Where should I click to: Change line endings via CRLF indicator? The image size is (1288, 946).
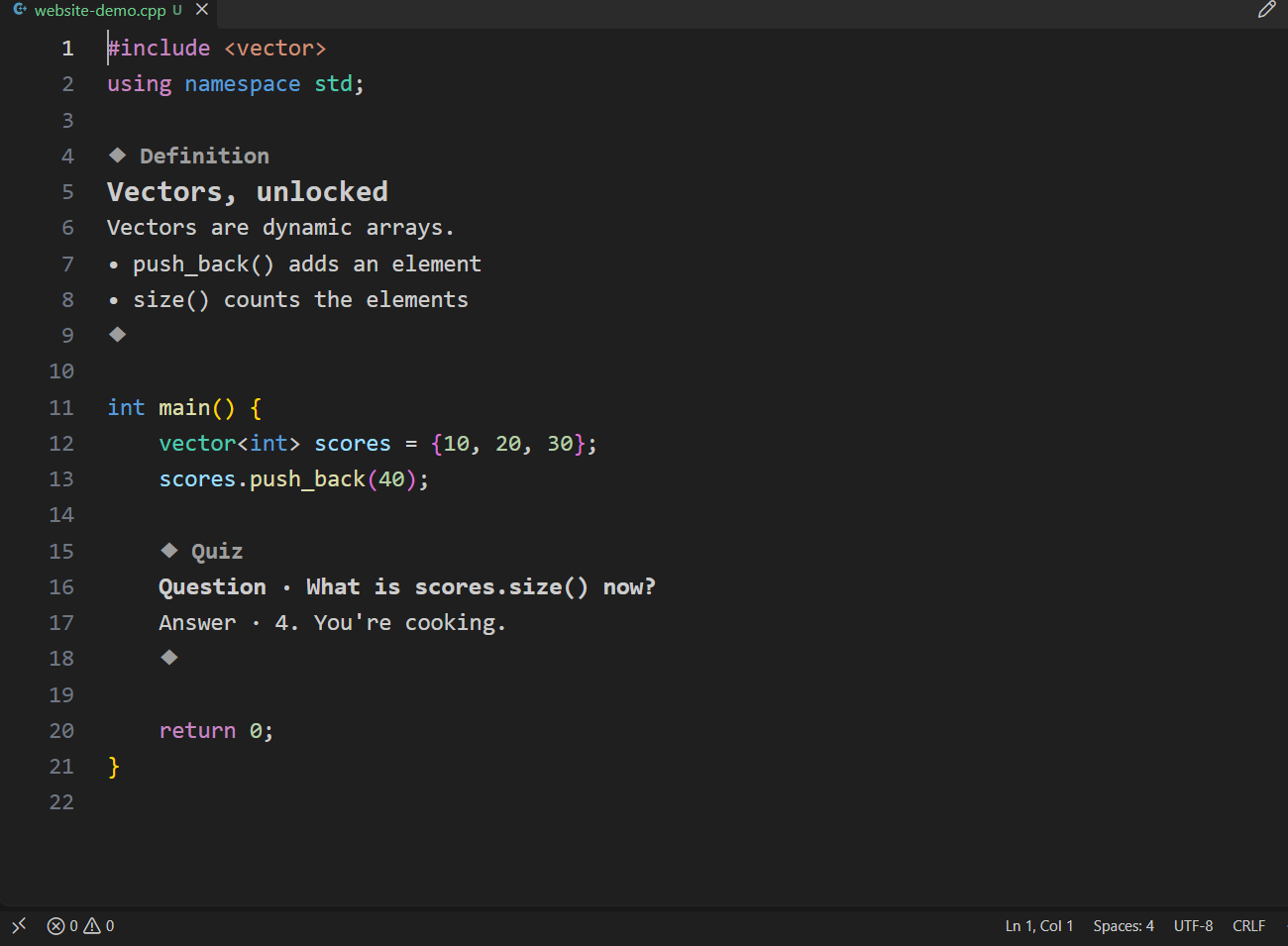pos(1248,925)
